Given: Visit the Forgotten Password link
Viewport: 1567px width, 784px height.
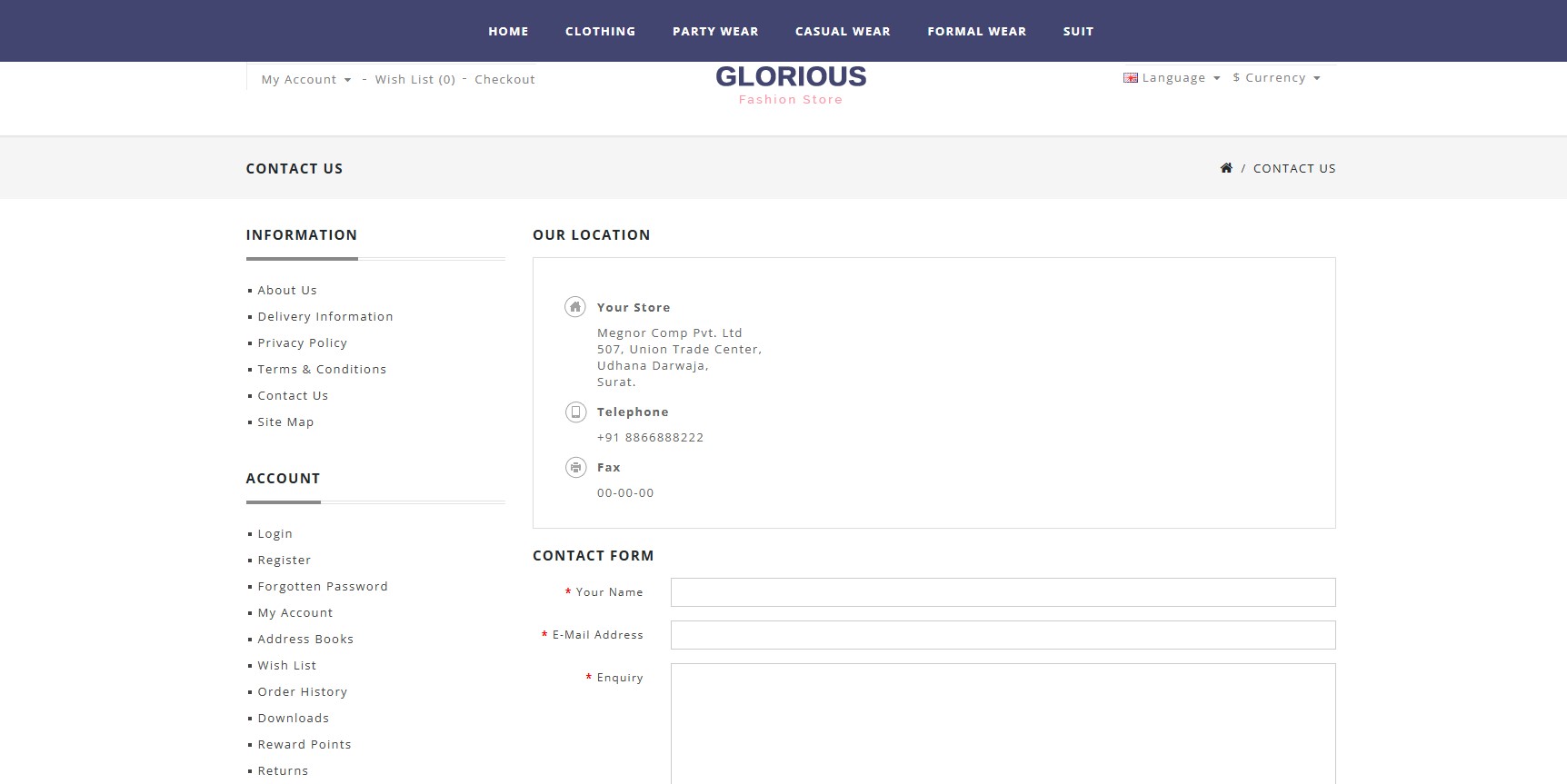Looking at the screenshot, I should click(323, 587).
